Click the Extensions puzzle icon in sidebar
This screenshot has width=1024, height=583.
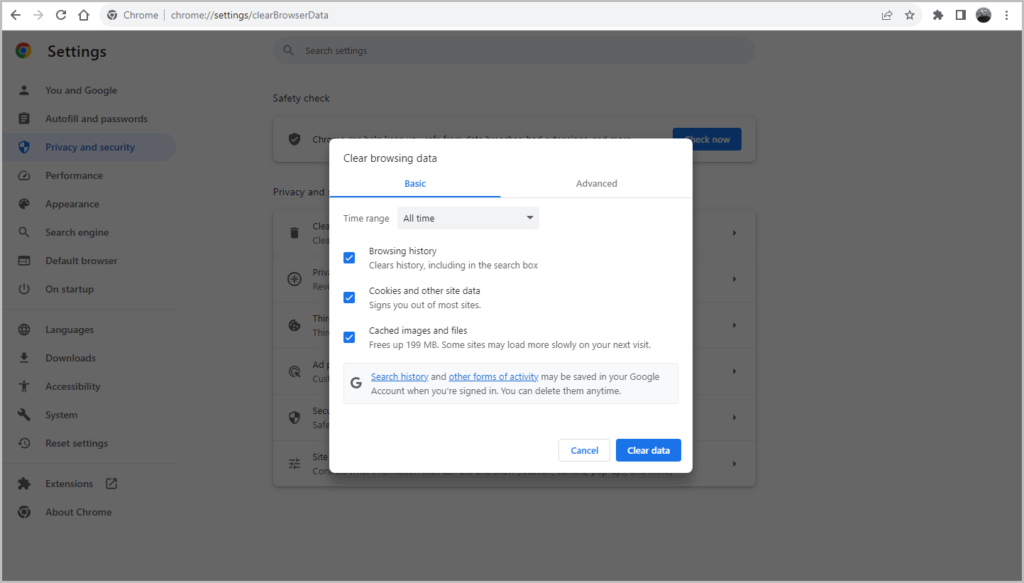24,484
